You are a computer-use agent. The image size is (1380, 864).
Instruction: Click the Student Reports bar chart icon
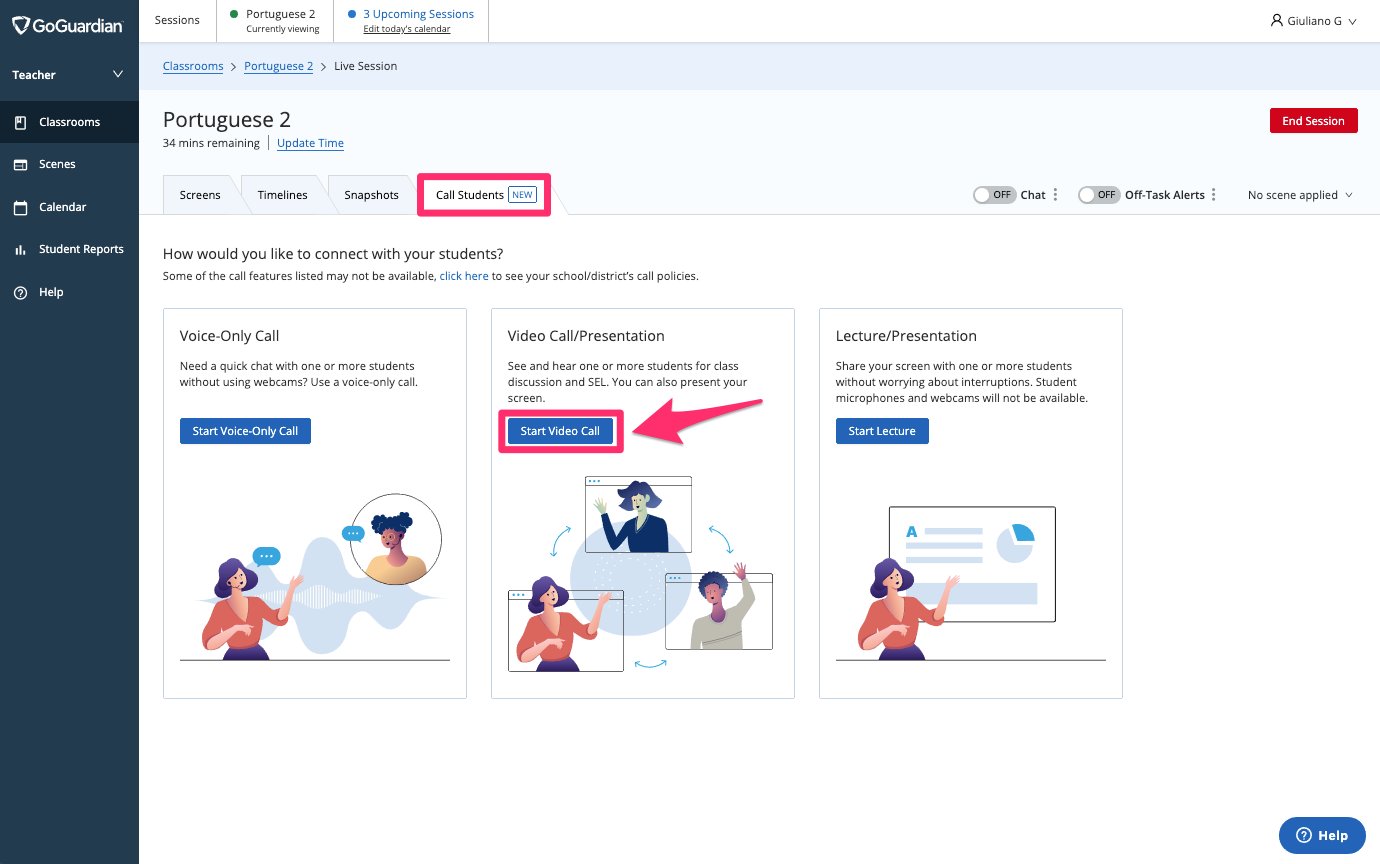coord(20,250)
